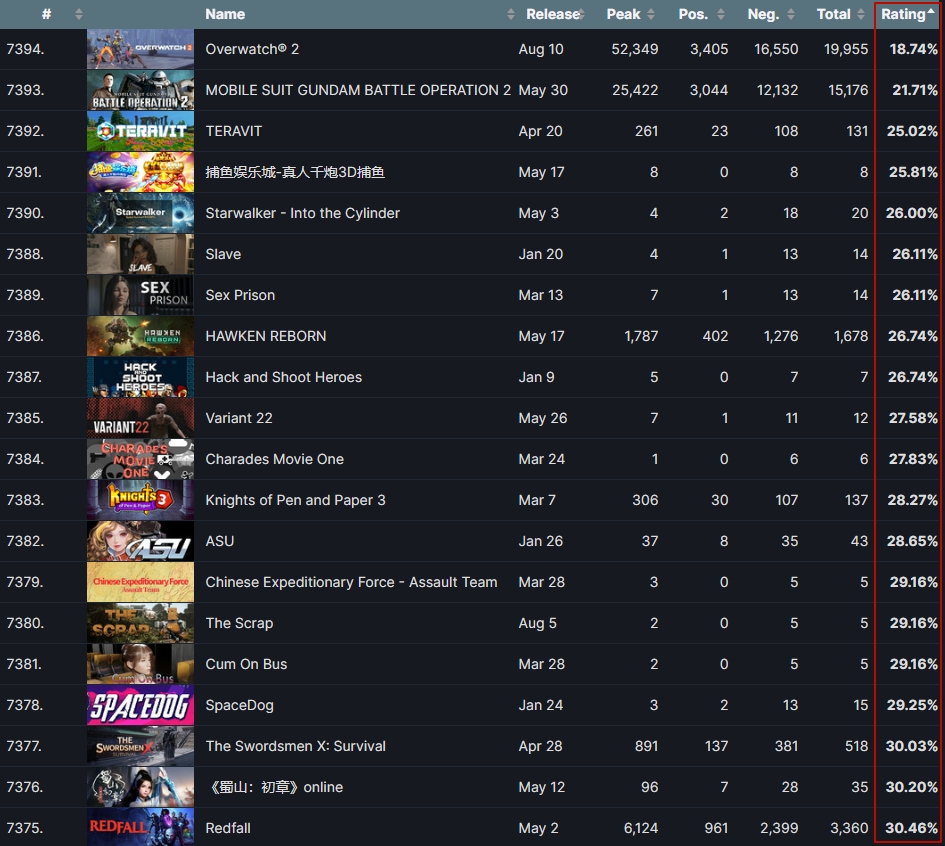This screenshot has width=945, height=846.
Task: Open The Swordsmen X thumbnail
Action: [x=140, y=745]
